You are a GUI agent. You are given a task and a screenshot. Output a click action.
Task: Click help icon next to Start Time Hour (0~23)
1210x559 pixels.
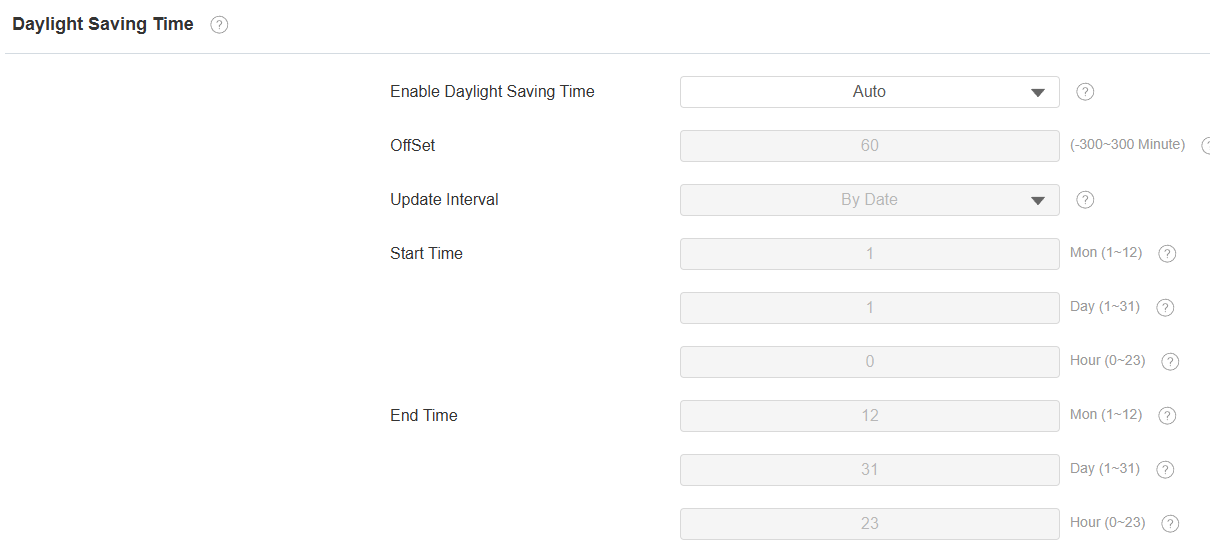click(x=1171, y=362)
